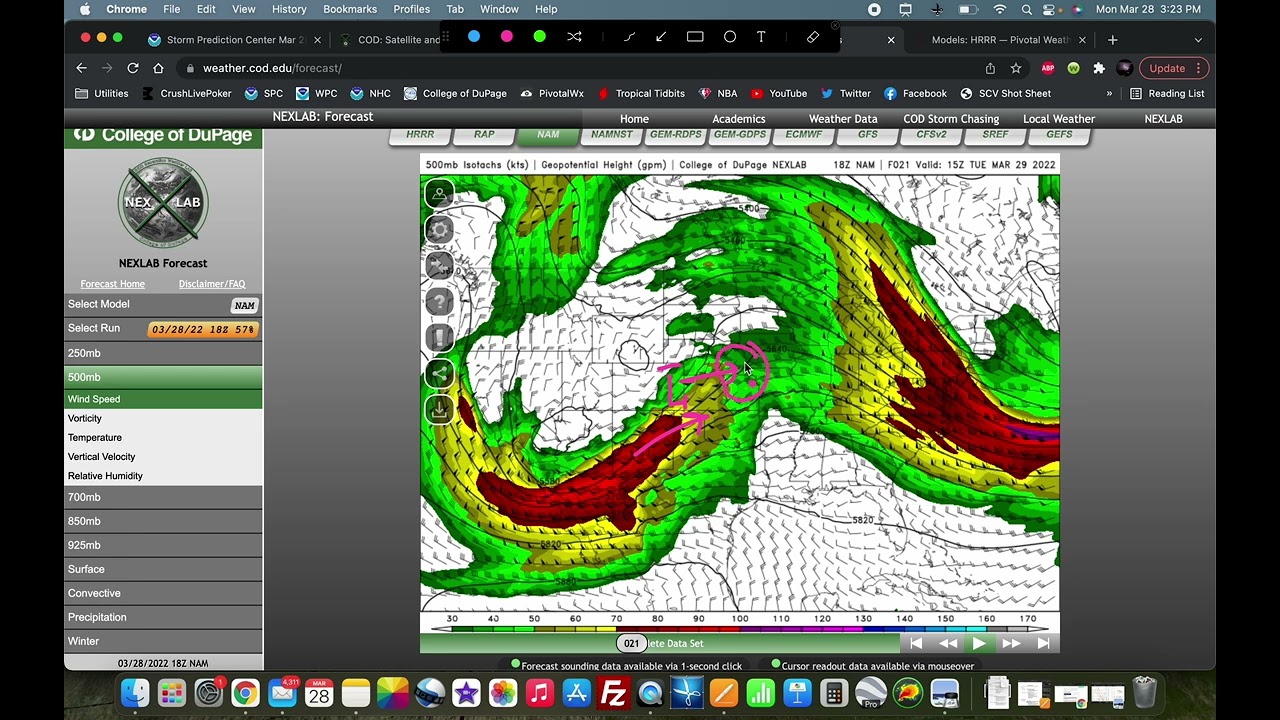Expand the Precipitation product group

[x=163, y=617]
